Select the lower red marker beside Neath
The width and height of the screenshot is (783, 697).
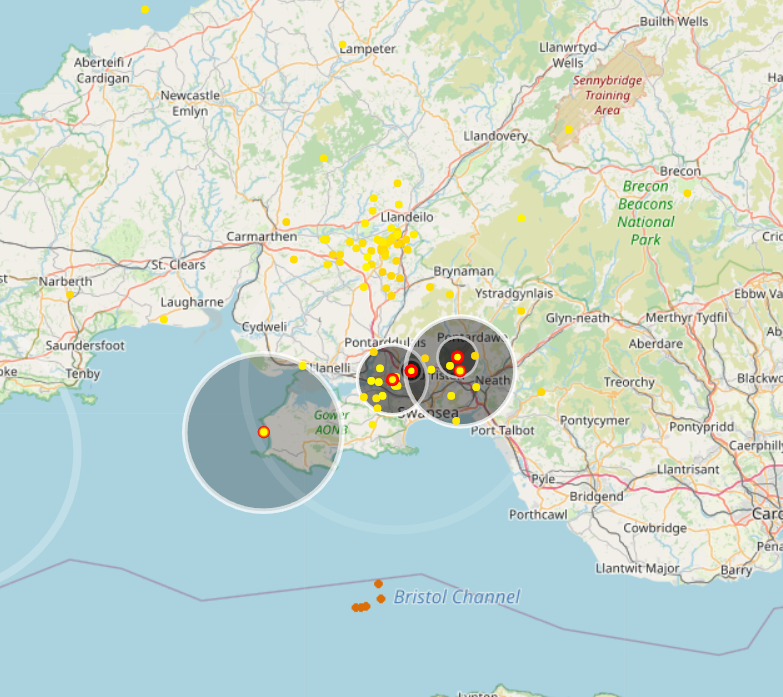coord(460,370)
